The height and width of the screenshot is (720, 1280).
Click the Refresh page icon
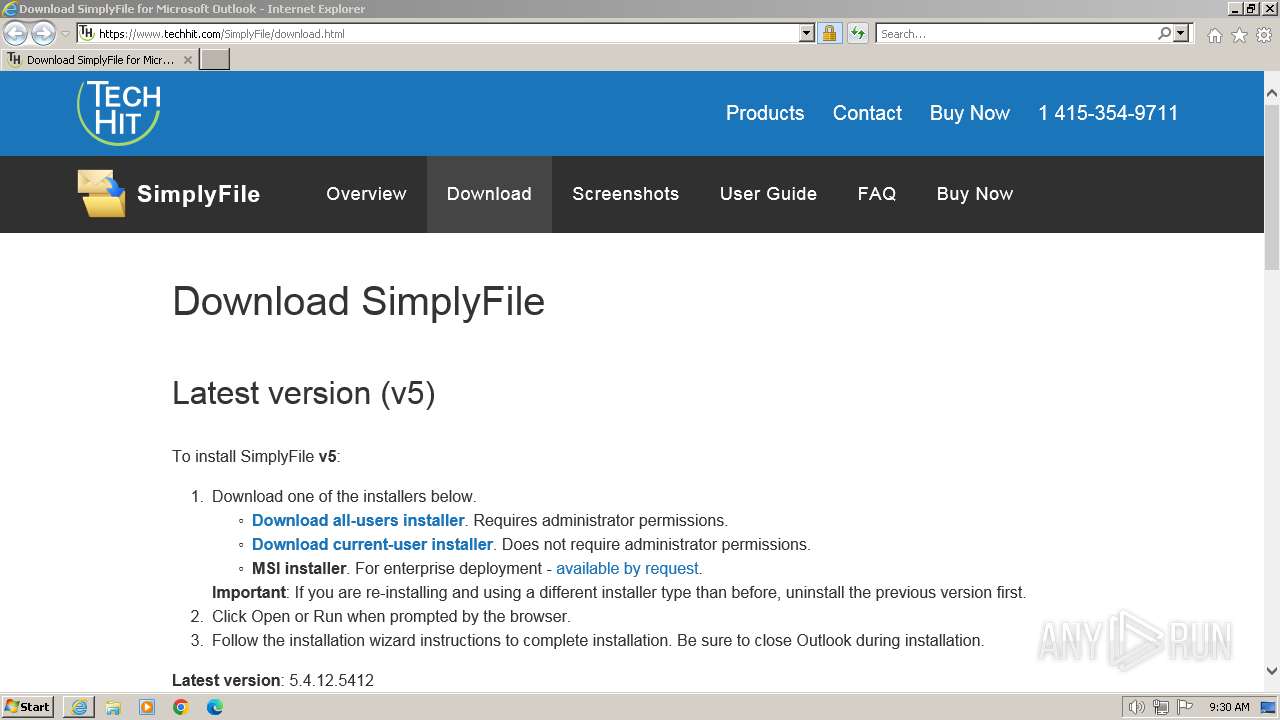point(858,33)
